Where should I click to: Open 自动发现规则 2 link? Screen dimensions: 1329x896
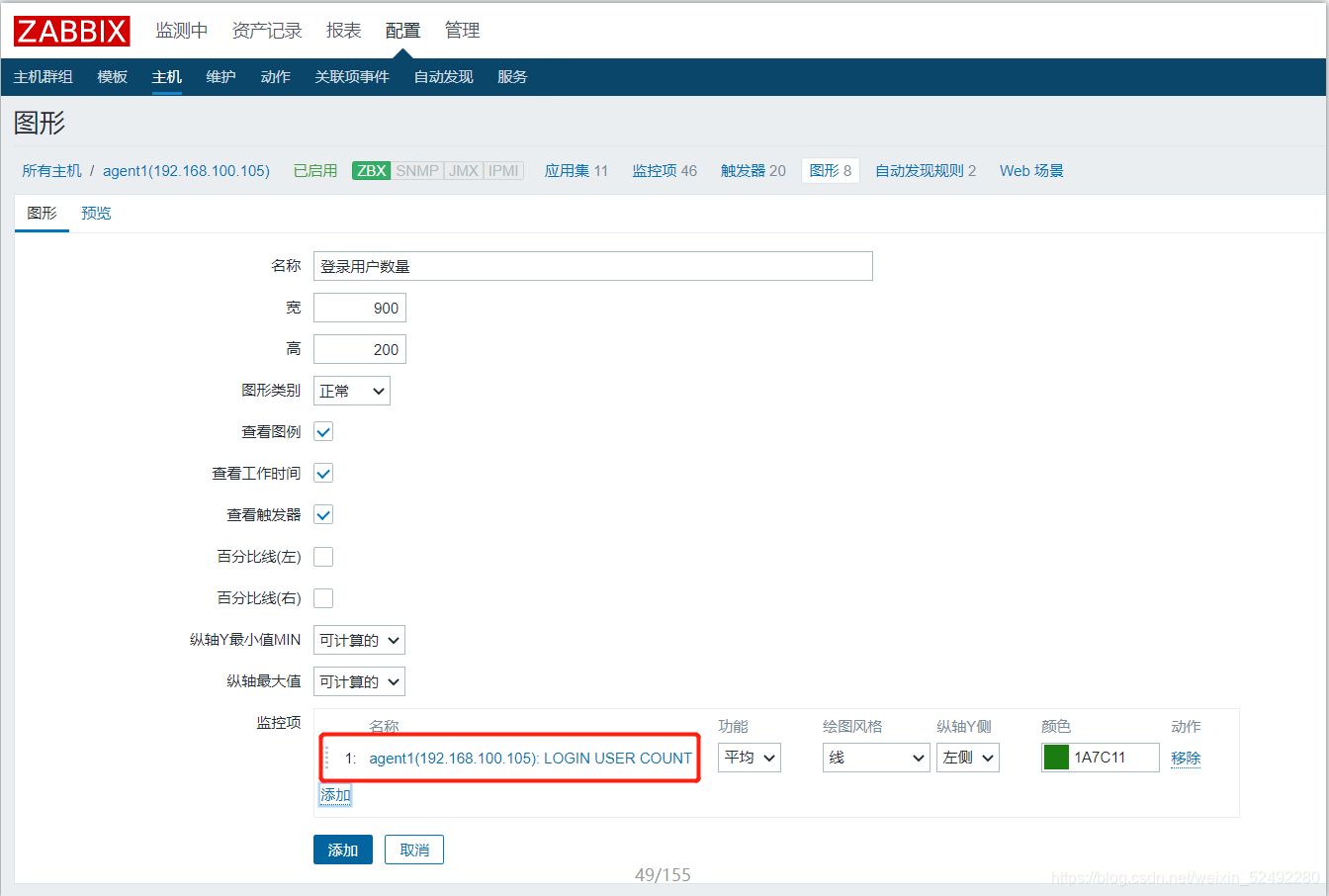click(x=926, y=171)
